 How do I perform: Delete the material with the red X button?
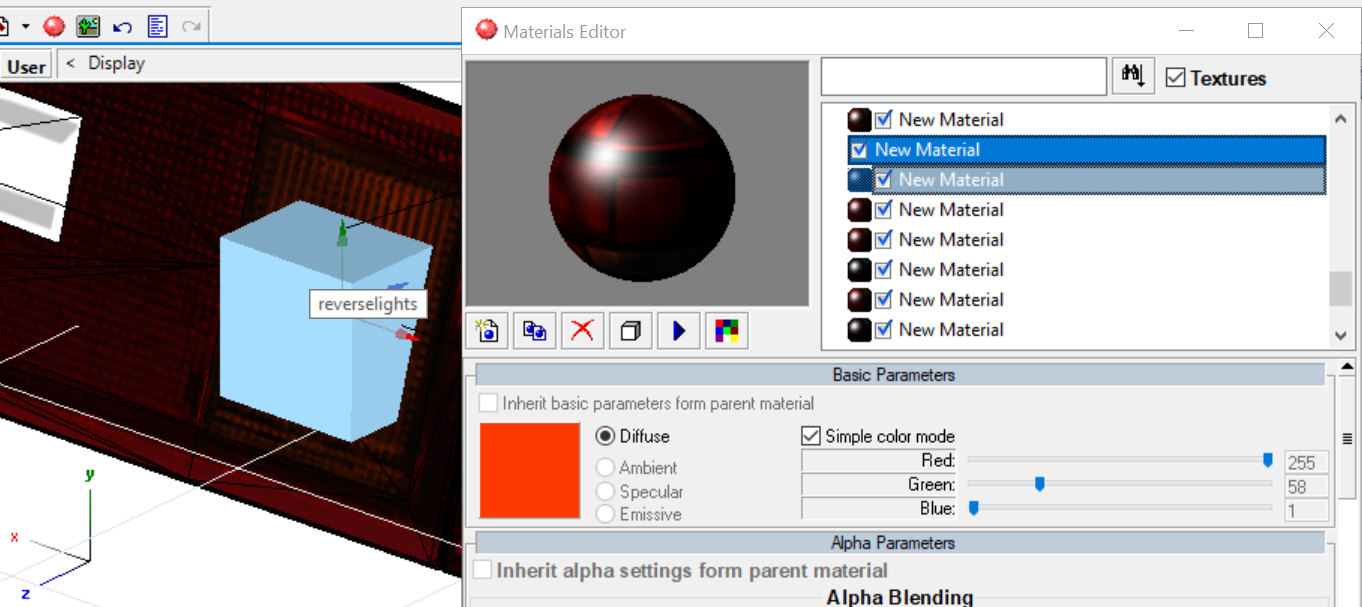coord(583,330)
